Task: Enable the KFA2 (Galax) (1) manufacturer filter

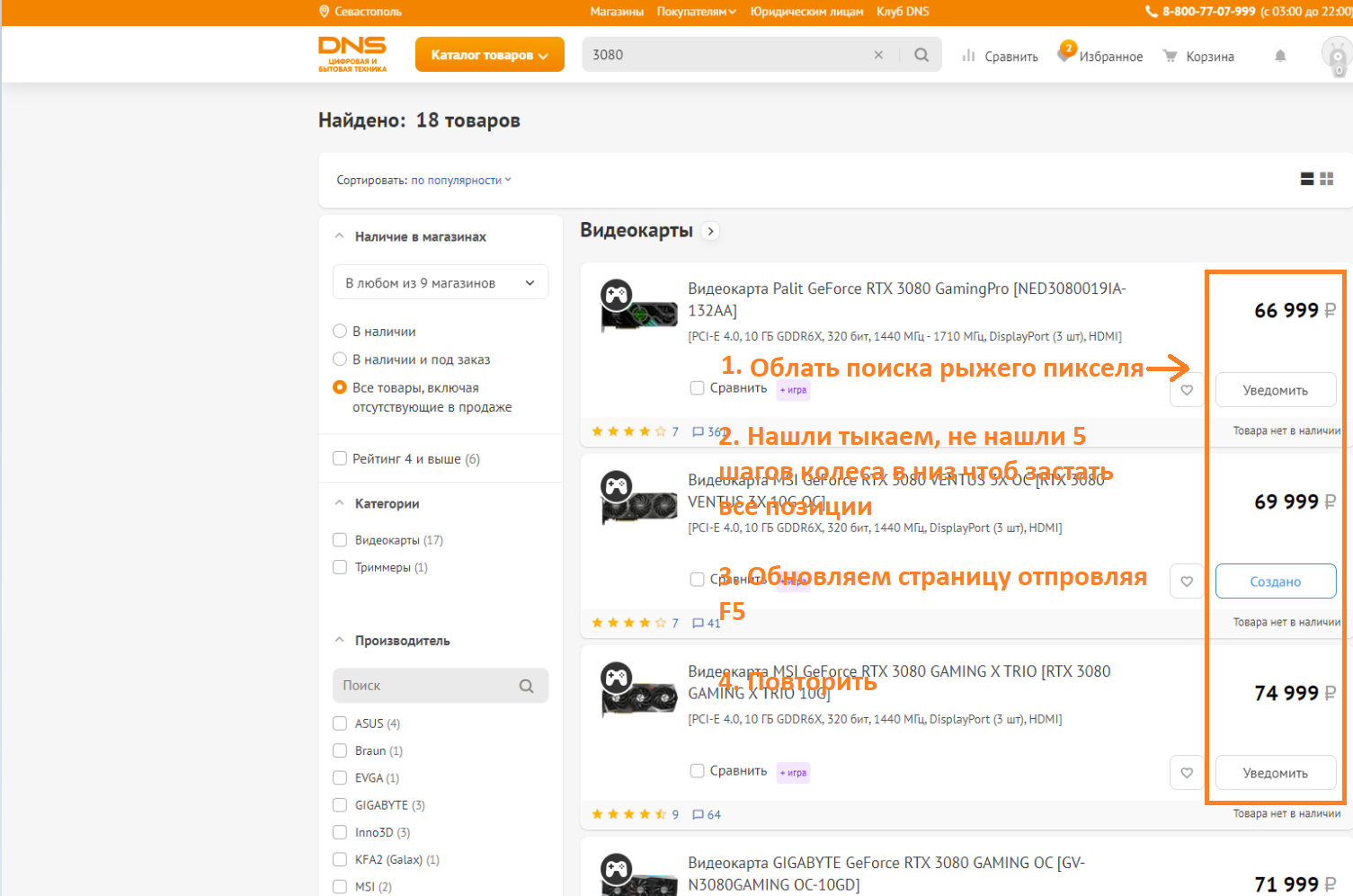Action: (x=340, y=860)
